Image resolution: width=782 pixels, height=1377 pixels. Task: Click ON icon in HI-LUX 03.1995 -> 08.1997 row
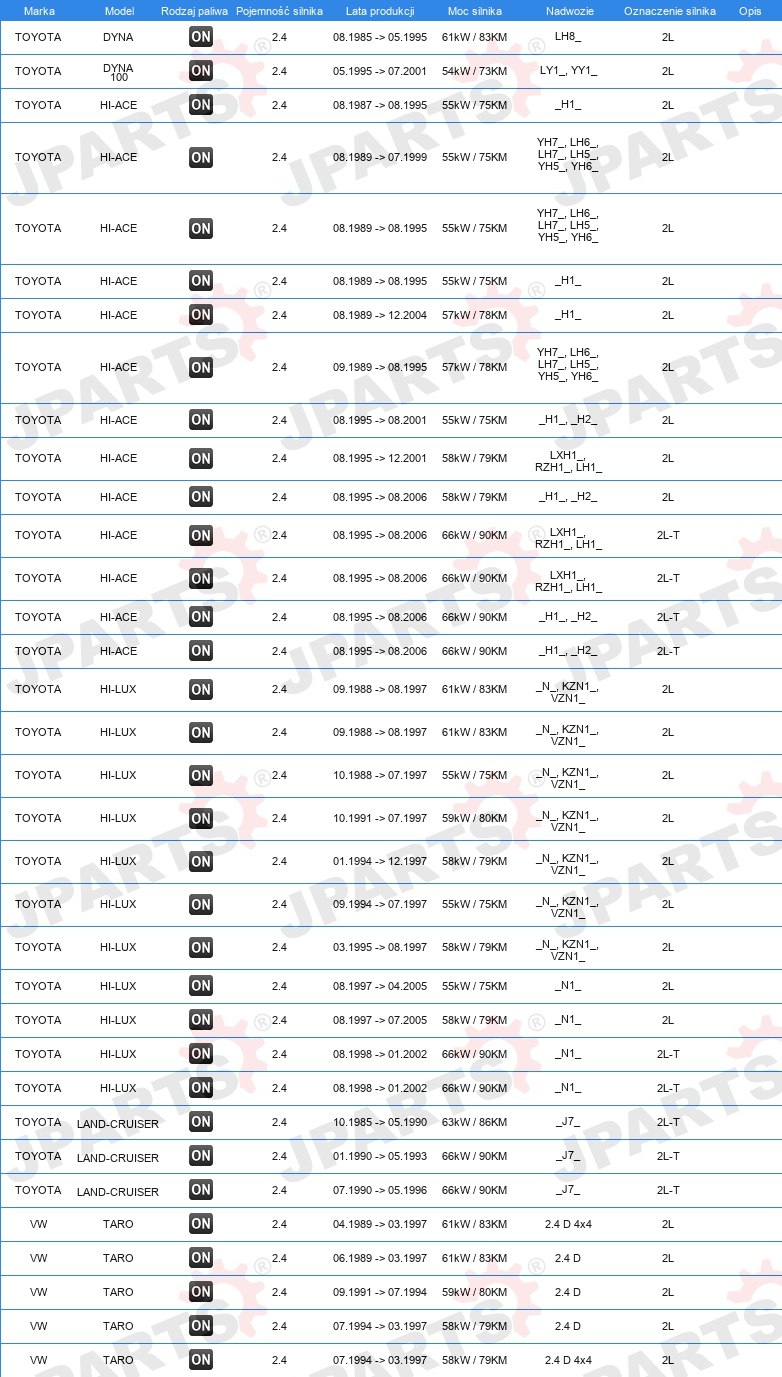(x=201, y=947)
